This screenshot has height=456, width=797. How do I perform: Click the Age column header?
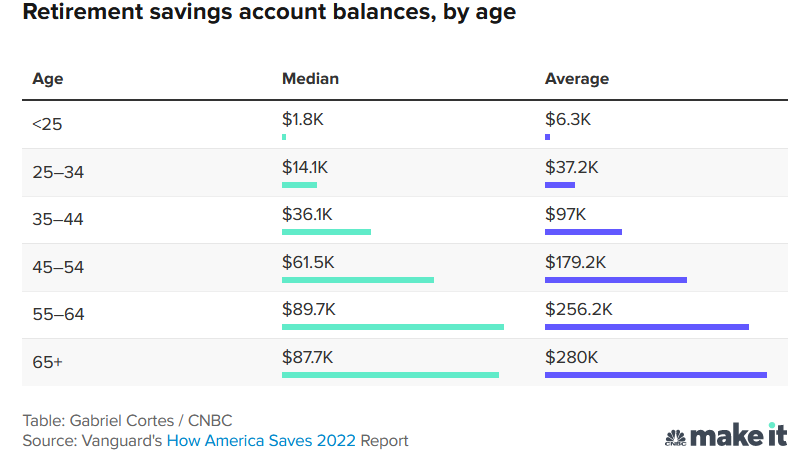pyautogui.click(x=48, y=79)
